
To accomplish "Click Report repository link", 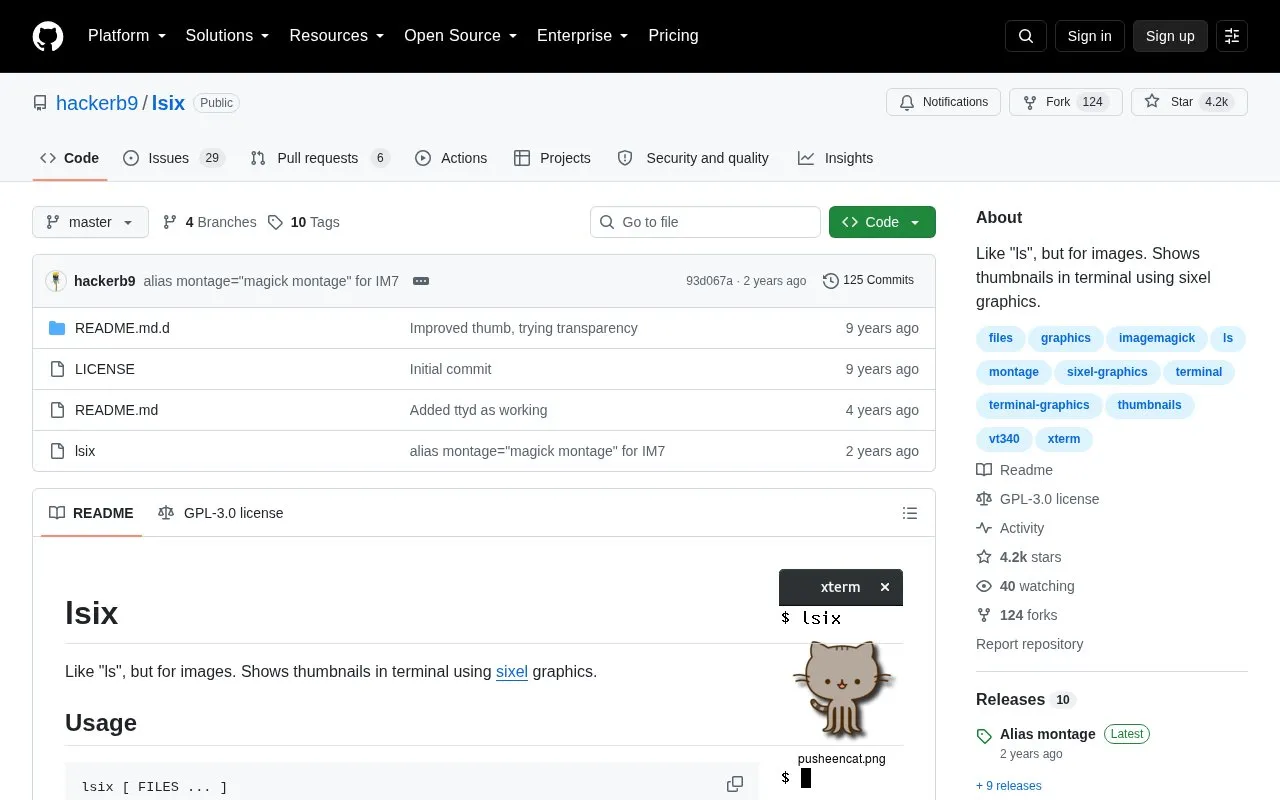I will pos(1029,644).
